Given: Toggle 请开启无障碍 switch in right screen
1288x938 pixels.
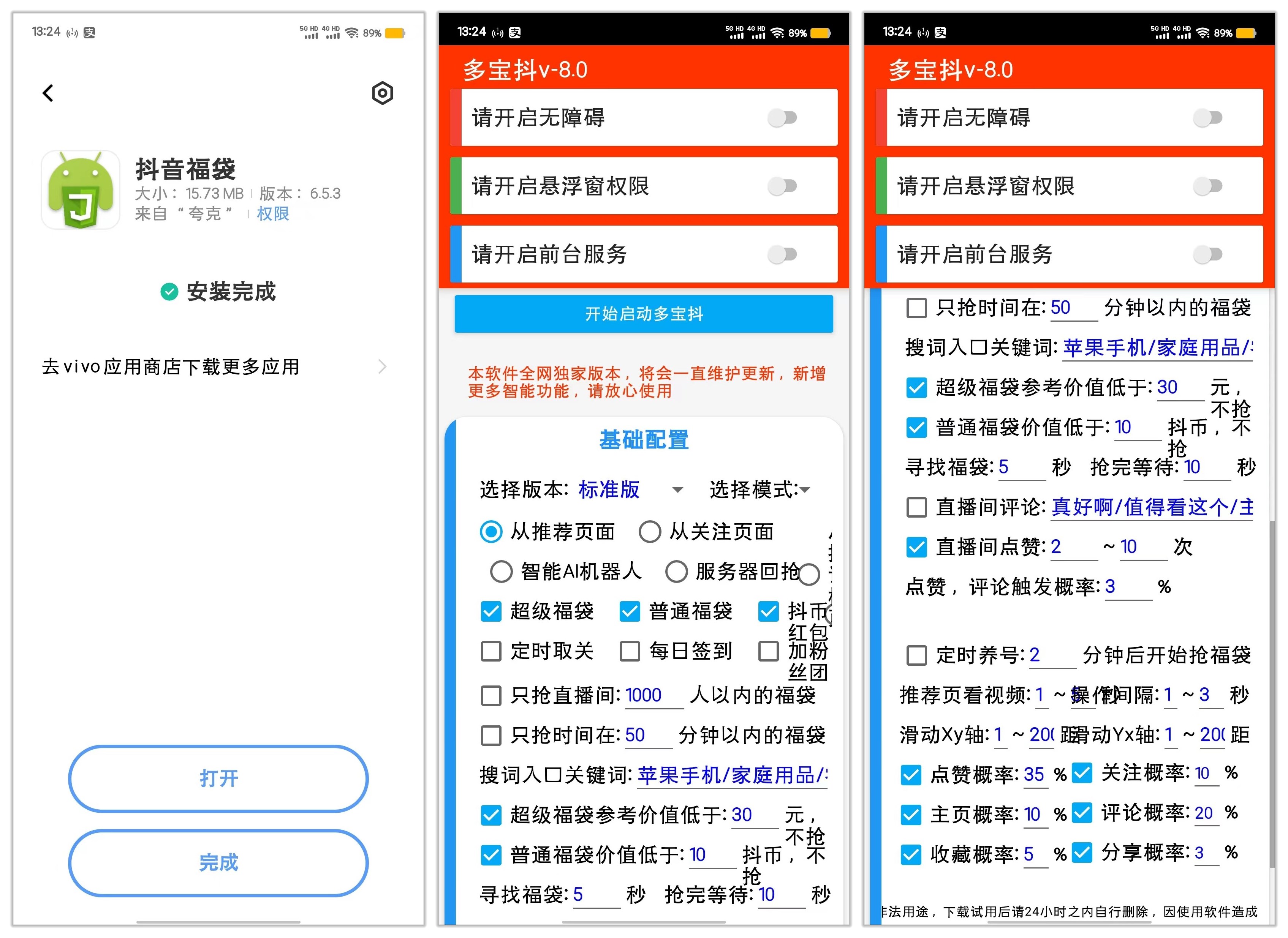Looking at the screenshot, I should tap(1207, 118).
